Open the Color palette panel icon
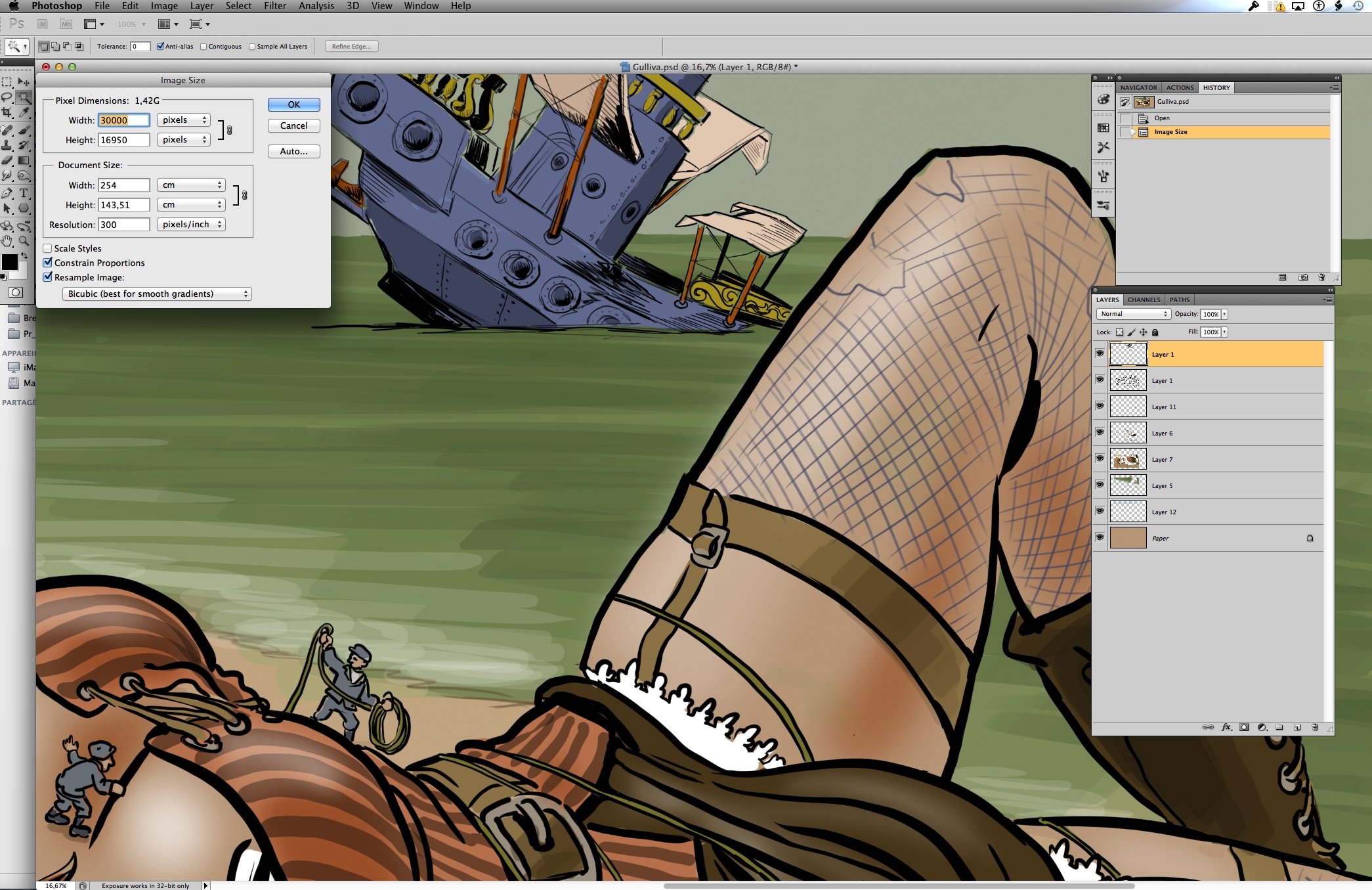Screen dimensions: 1372x890 (x=1104, y=99)
